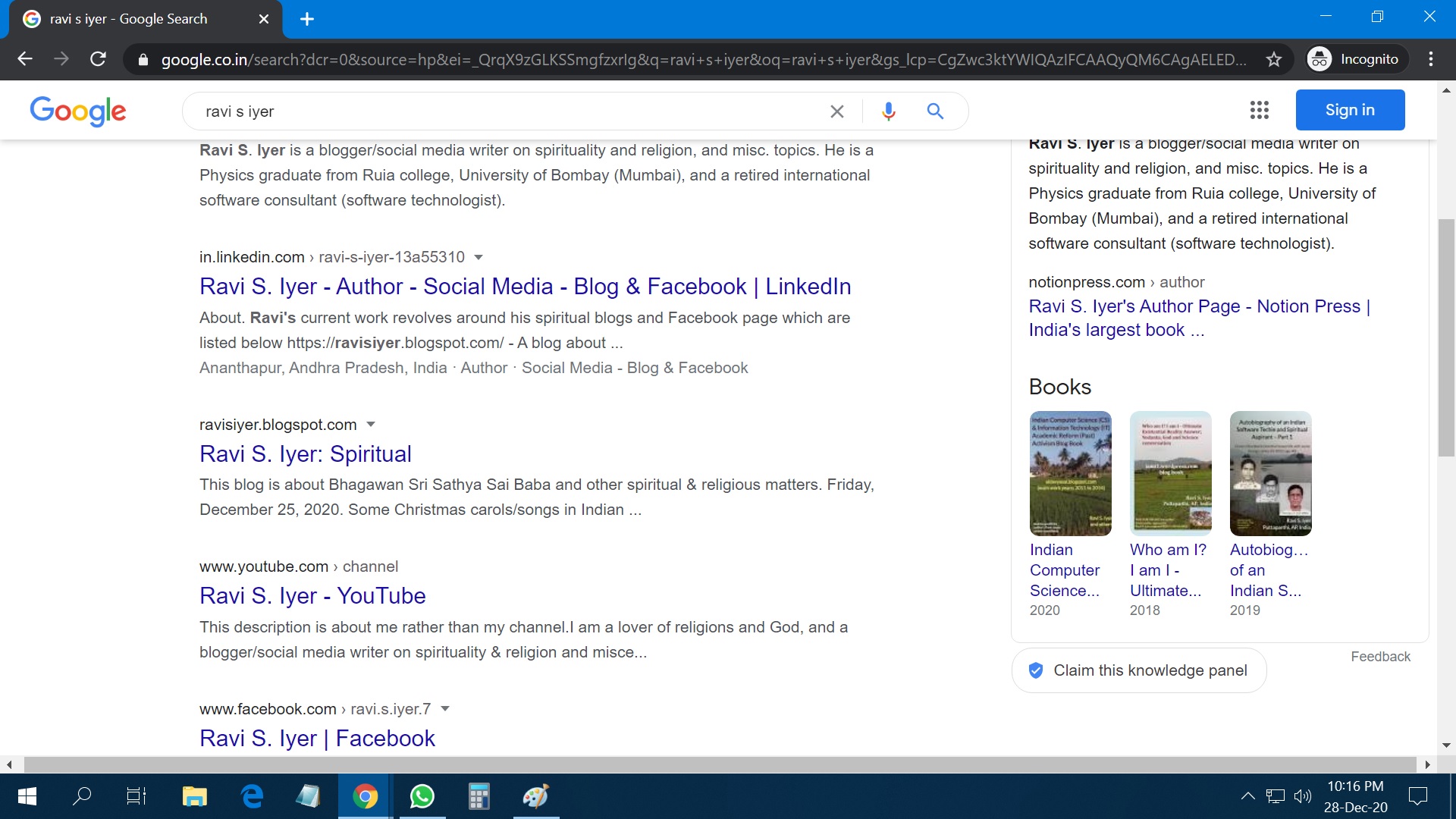Screen dimensions: 1456x819
Task: Click the Sign in button
Action: 1350,109
